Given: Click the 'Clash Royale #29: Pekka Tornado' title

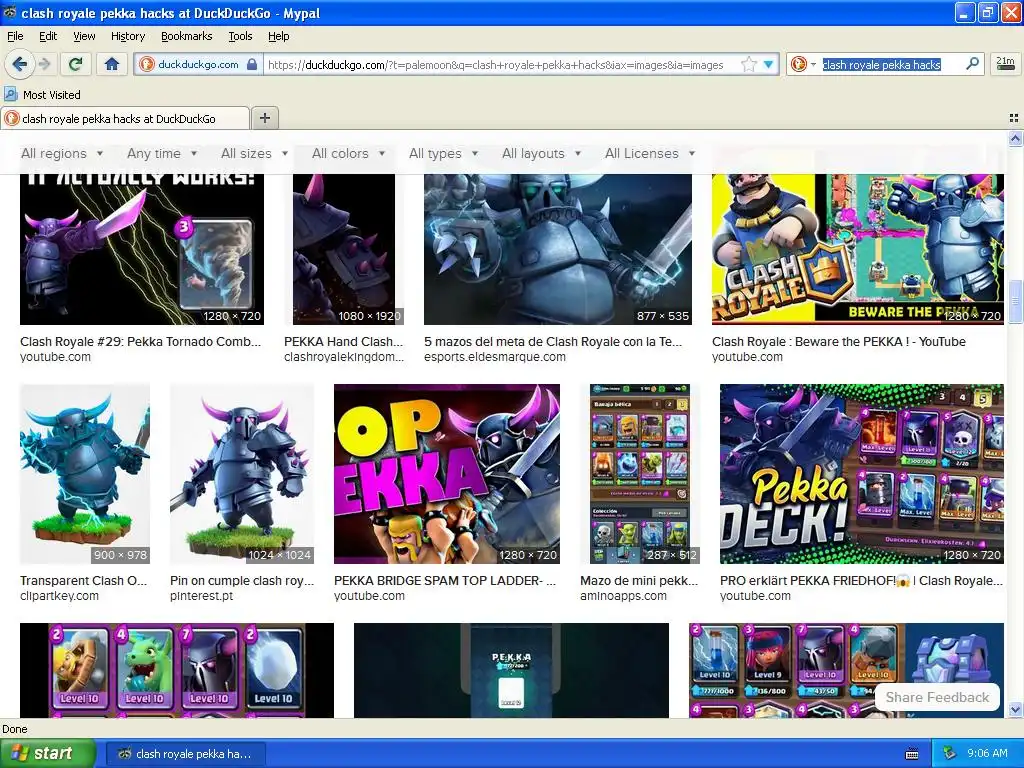Looking at the screenshot, I should click(x=140, y=342).
